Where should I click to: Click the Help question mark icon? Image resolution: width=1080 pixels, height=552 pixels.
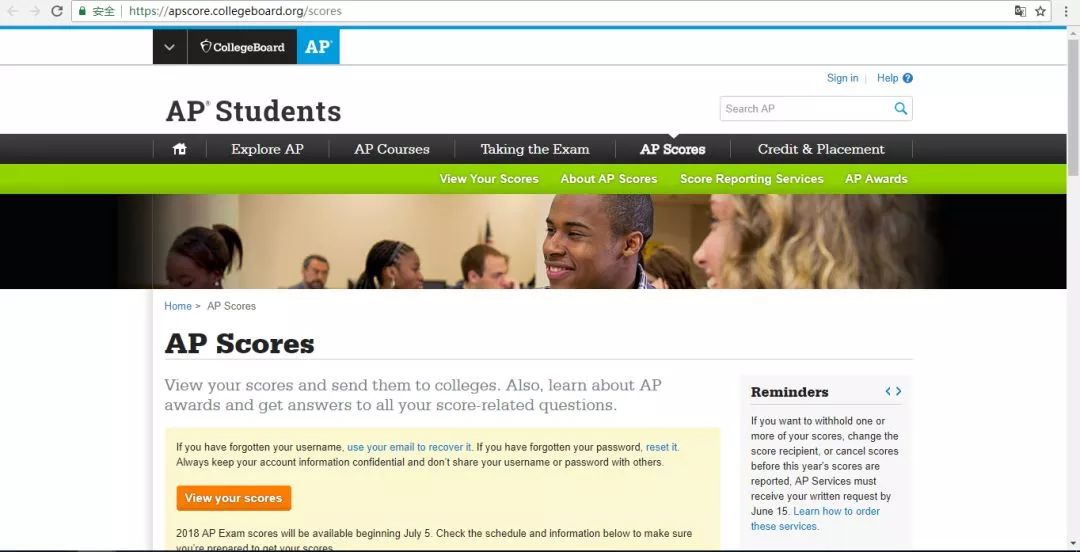(908, 79)
